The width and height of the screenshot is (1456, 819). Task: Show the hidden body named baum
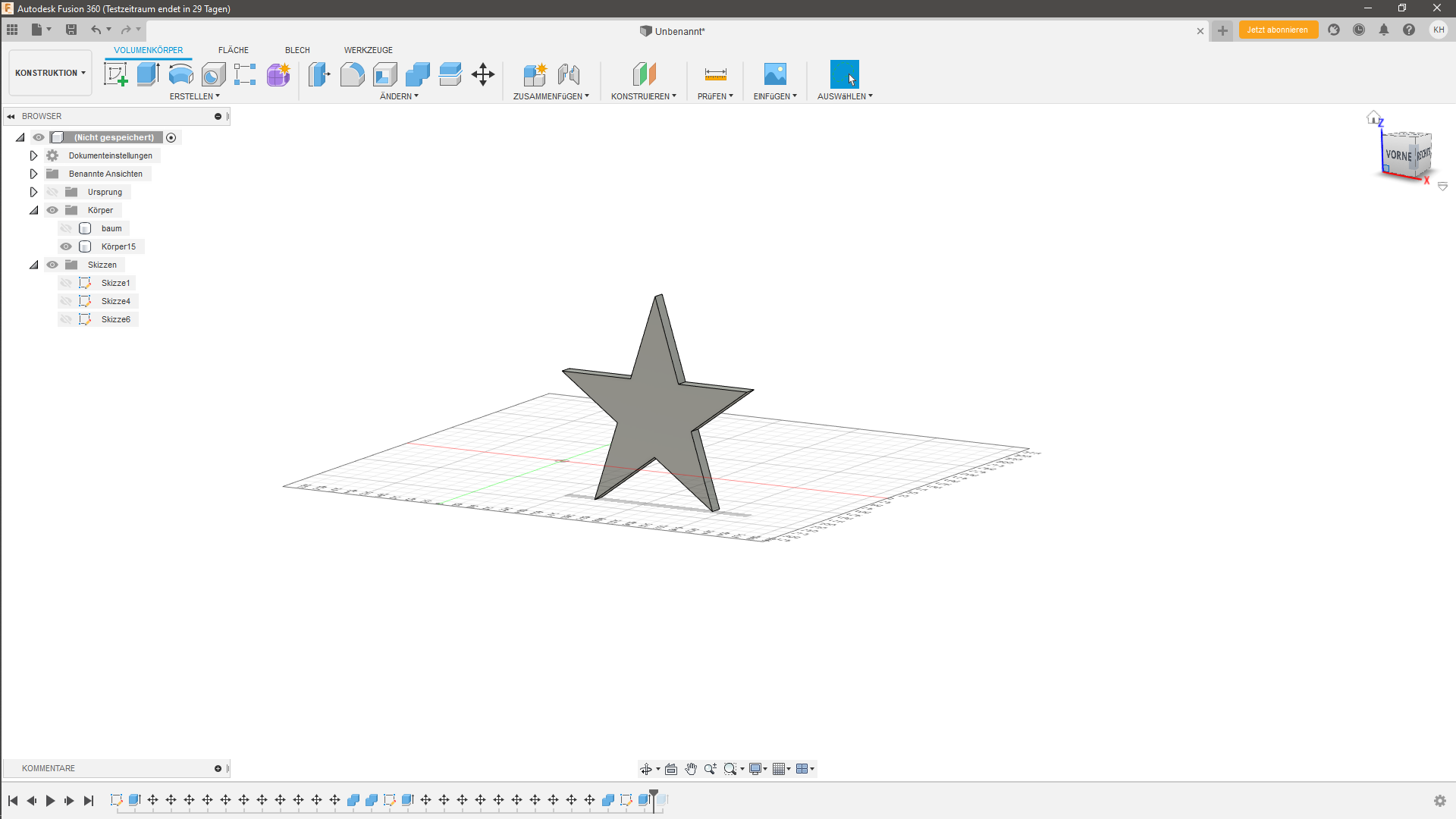tap(66, 227)
